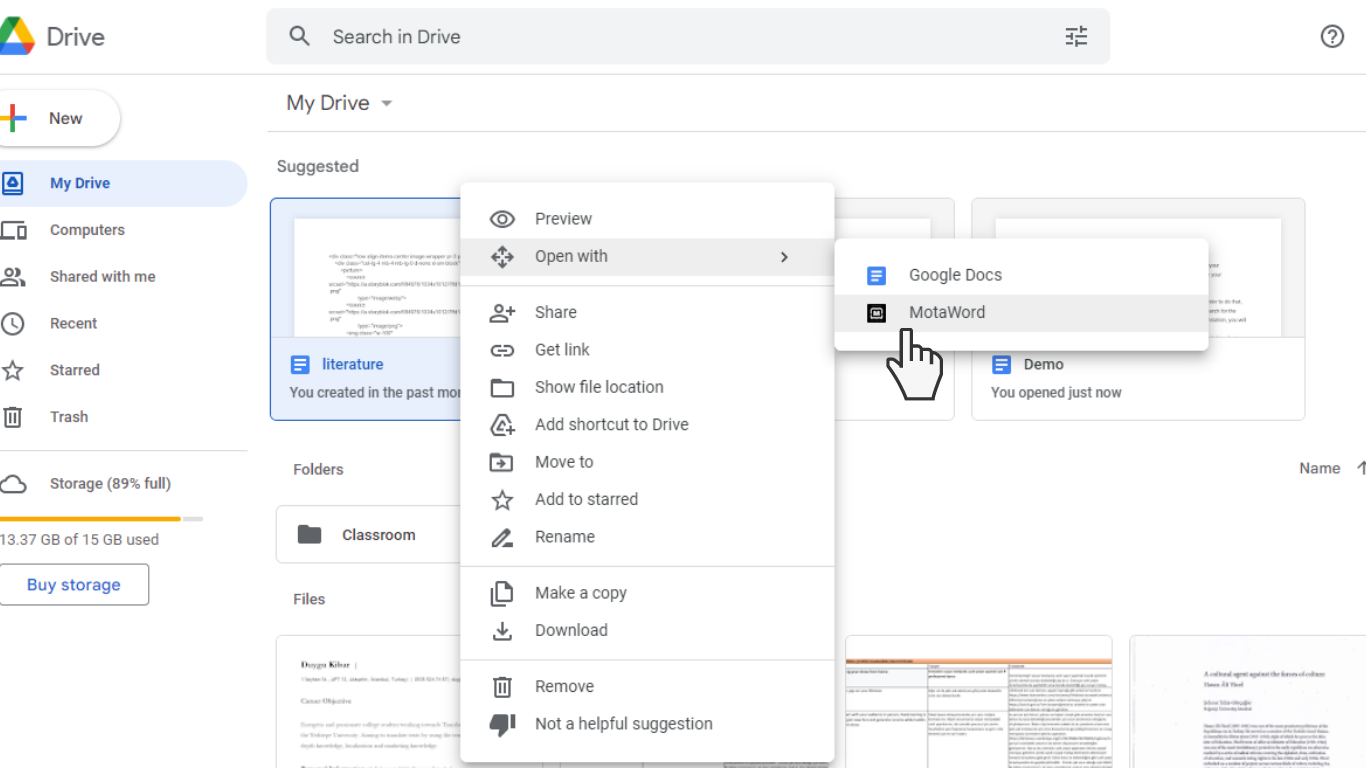Open with Google Docs option
The height and width of the screenshot is (768, 1366).
pyautogui.click(x=1021, y=275)
